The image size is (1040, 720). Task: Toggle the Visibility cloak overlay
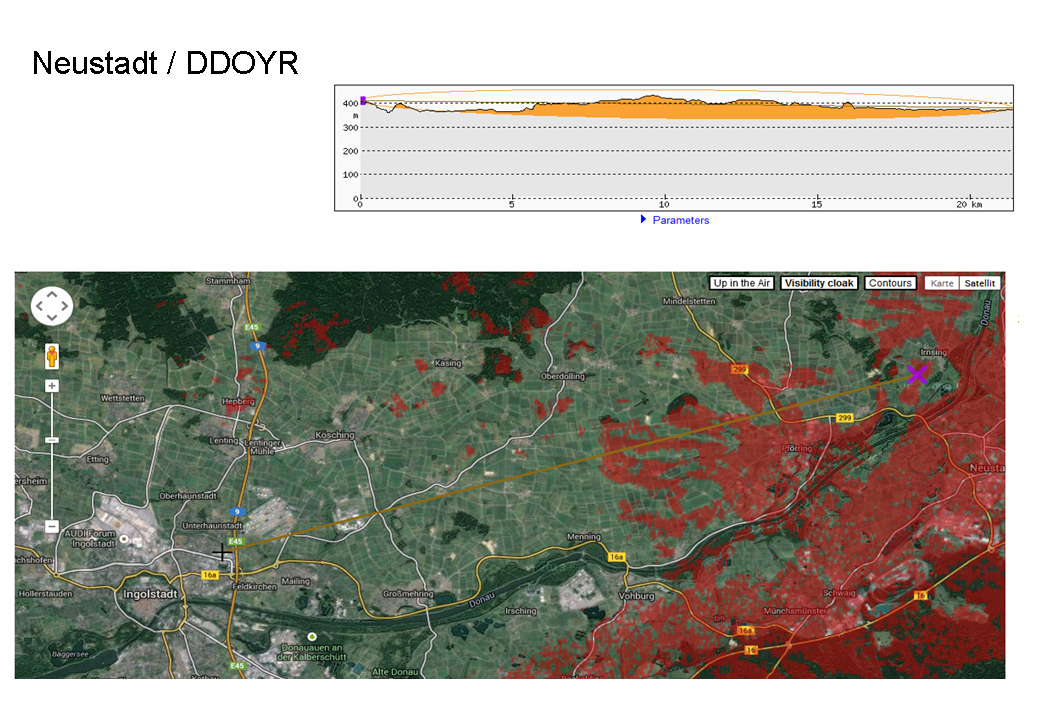[819, 283]
